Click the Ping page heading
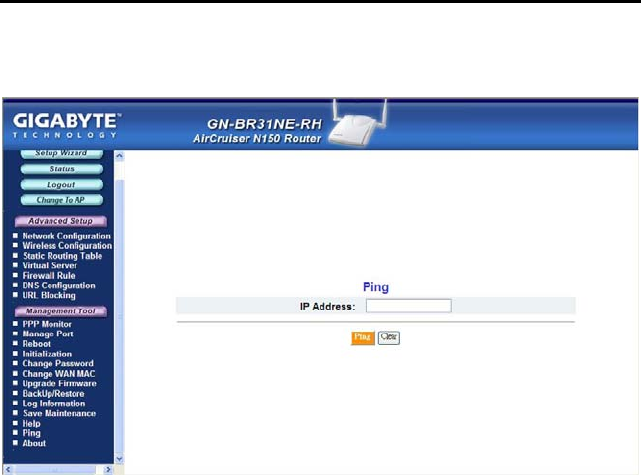Screen dimensions: 641x475 pos(376,287)
